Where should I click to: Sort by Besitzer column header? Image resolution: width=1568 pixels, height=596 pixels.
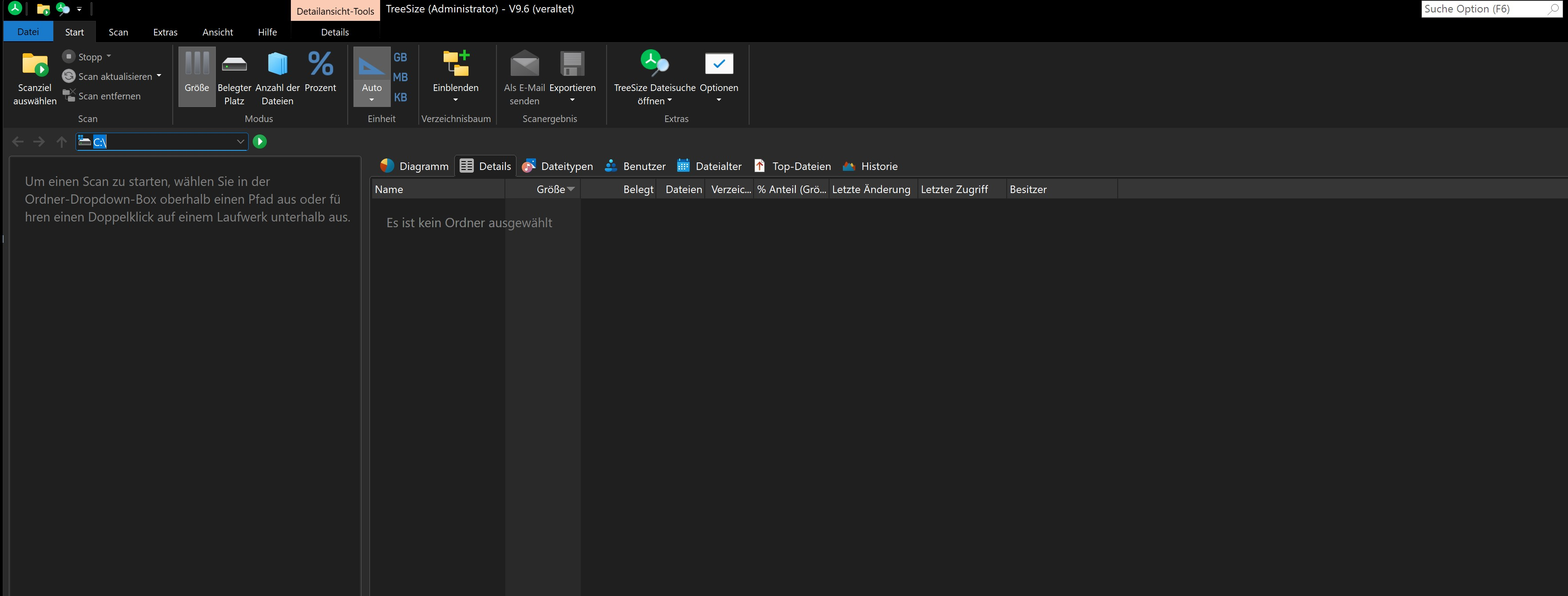point(1062,189)
